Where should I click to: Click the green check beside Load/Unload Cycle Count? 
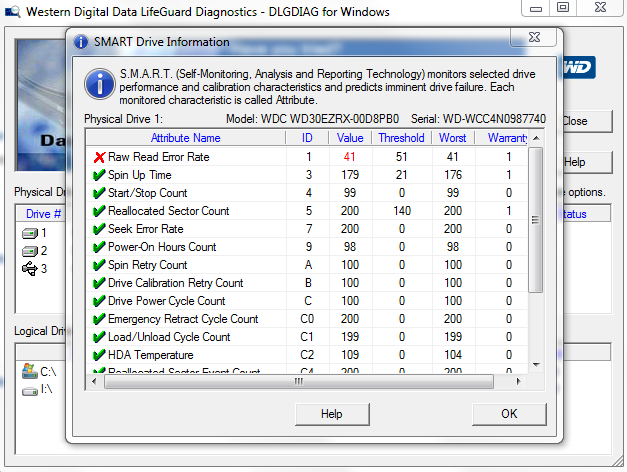(x=99, y=337)
